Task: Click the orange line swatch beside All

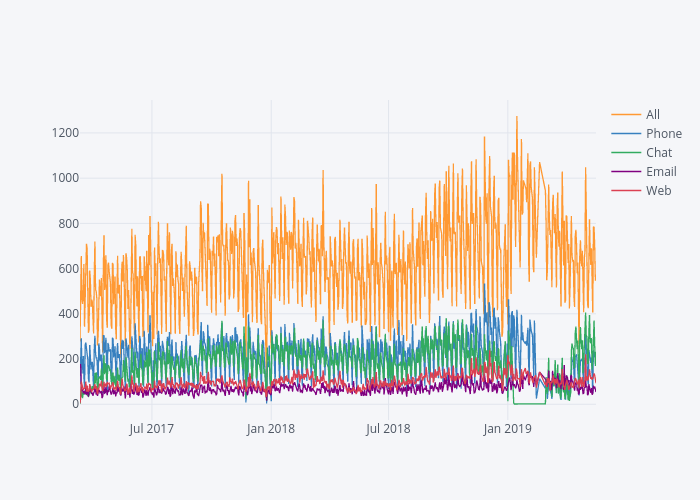Action: [x=626, y=114]
